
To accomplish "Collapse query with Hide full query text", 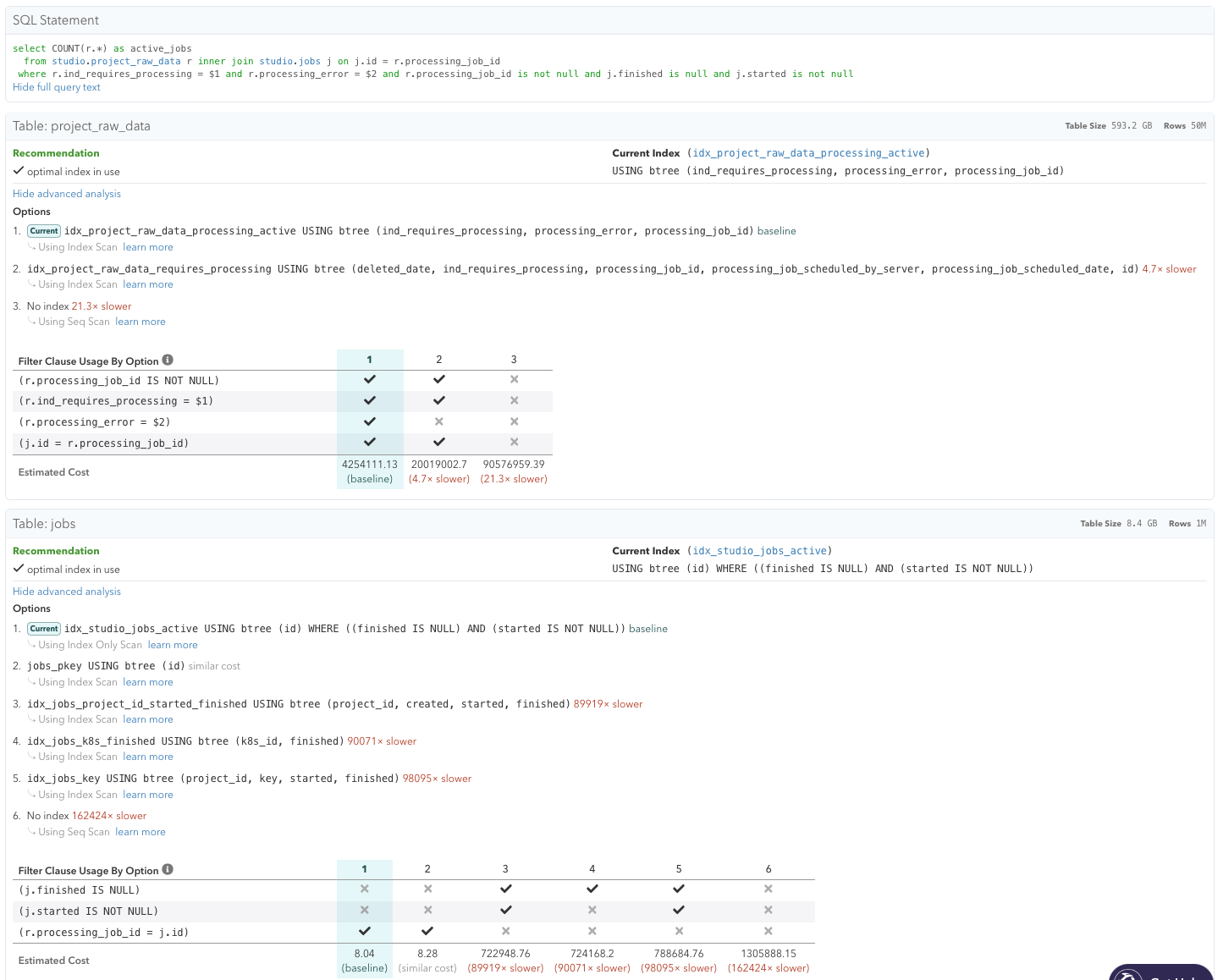I will [x=57, y=87].
